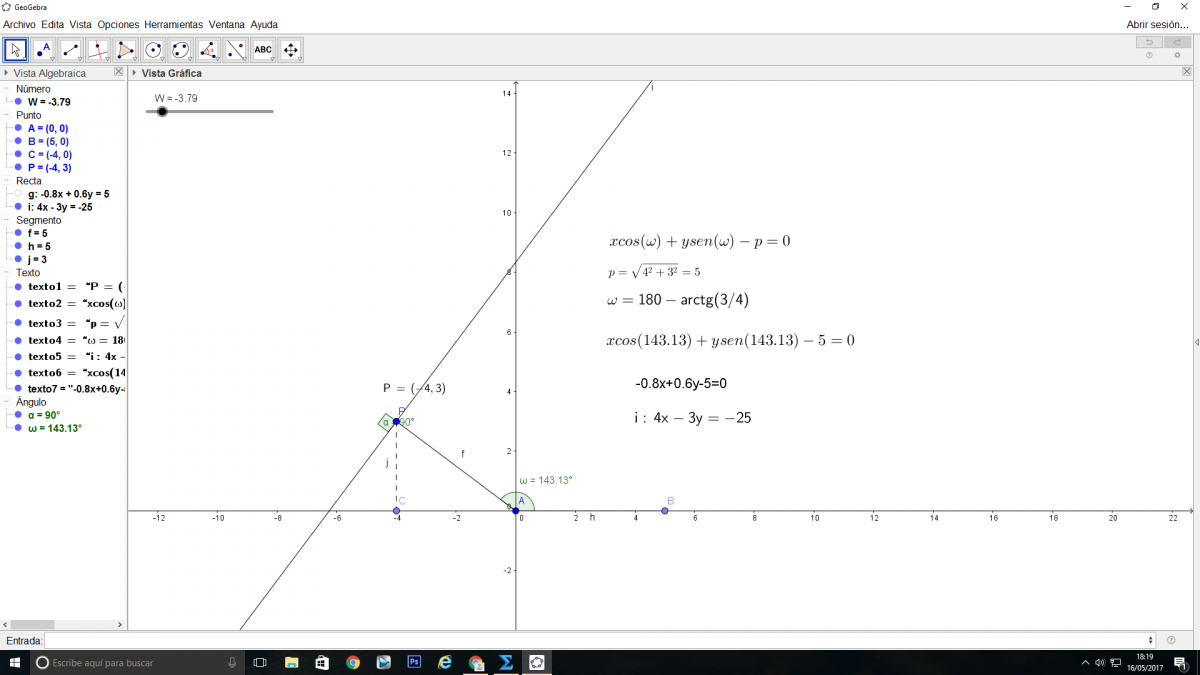The image size is (1200, 675).
Task: Click the Entrada input field
Action: 600,640
